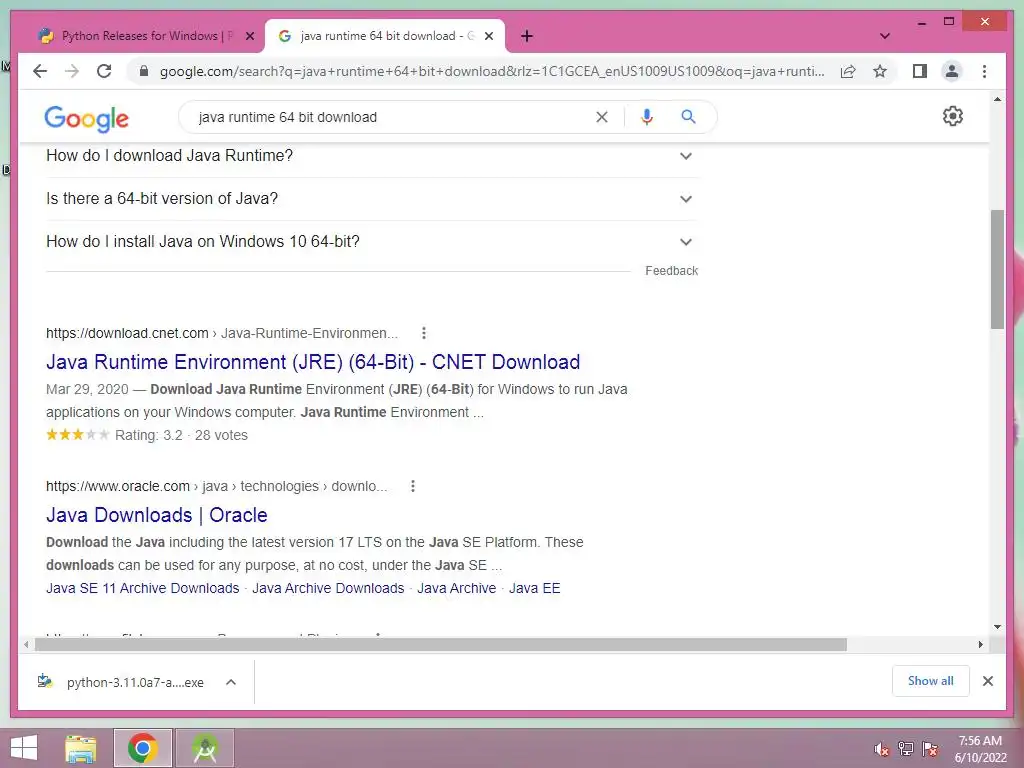This screenshot has height=768, width=1024.
Task: Select the java runtime 64 bit download tab
Action: 384,36
